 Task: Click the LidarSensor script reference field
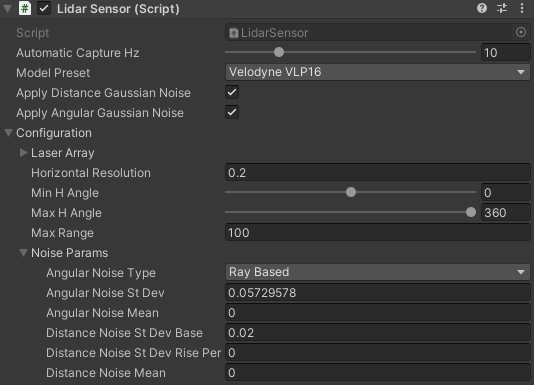[x=377, y=33]
